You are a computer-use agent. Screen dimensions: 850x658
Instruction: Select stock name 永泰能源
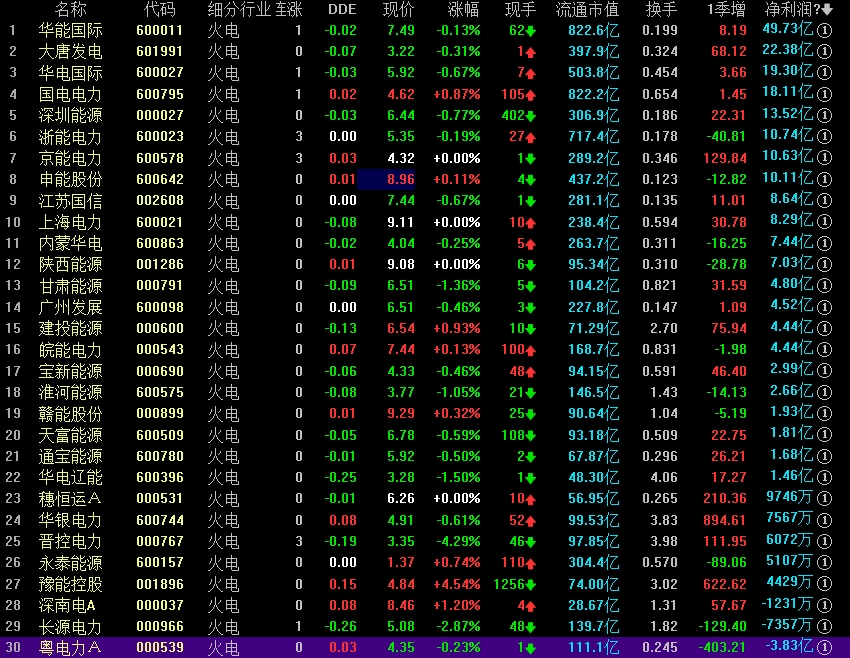pyautogui.click(x=70, y=563)
